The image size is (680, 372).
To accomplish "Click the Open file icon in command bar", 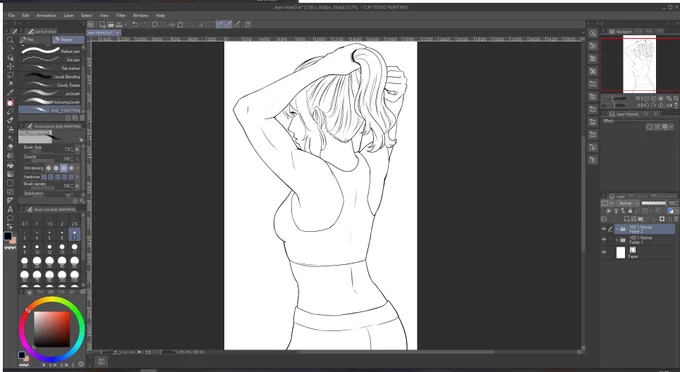I will [x=111, y=24].
